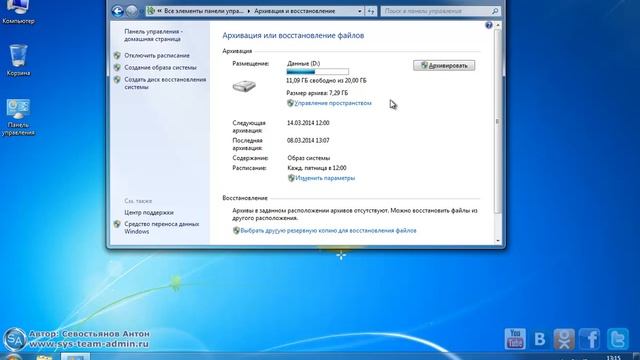
Task: Click the location value 'Данные (D:)'
Action: coord(303,64)
